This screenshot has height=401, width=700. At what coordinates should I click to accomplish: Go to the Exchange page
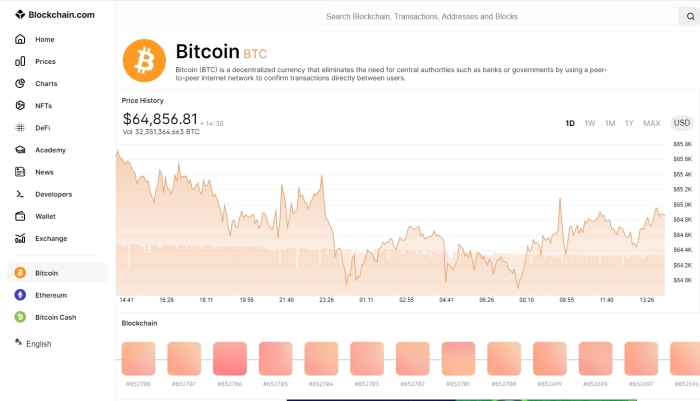(51, 238)
